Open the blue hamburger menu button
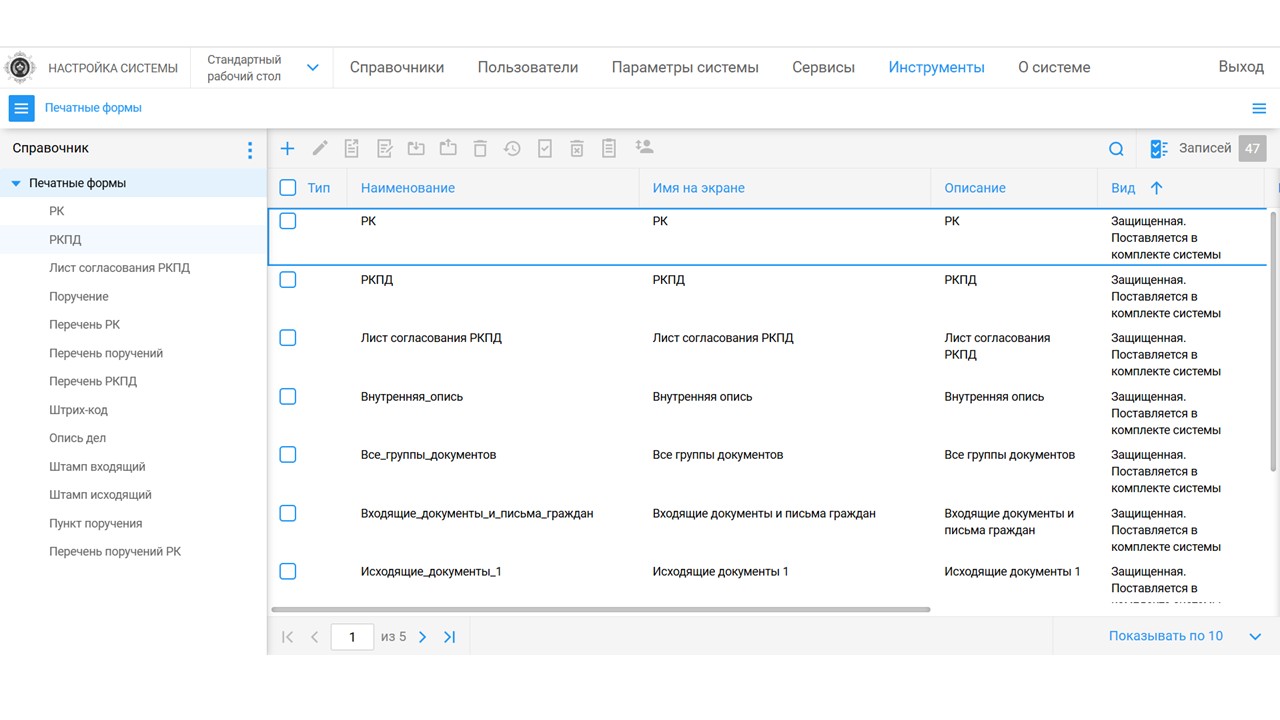This screenshot has width=1280, height=720. tap(21, 108)
